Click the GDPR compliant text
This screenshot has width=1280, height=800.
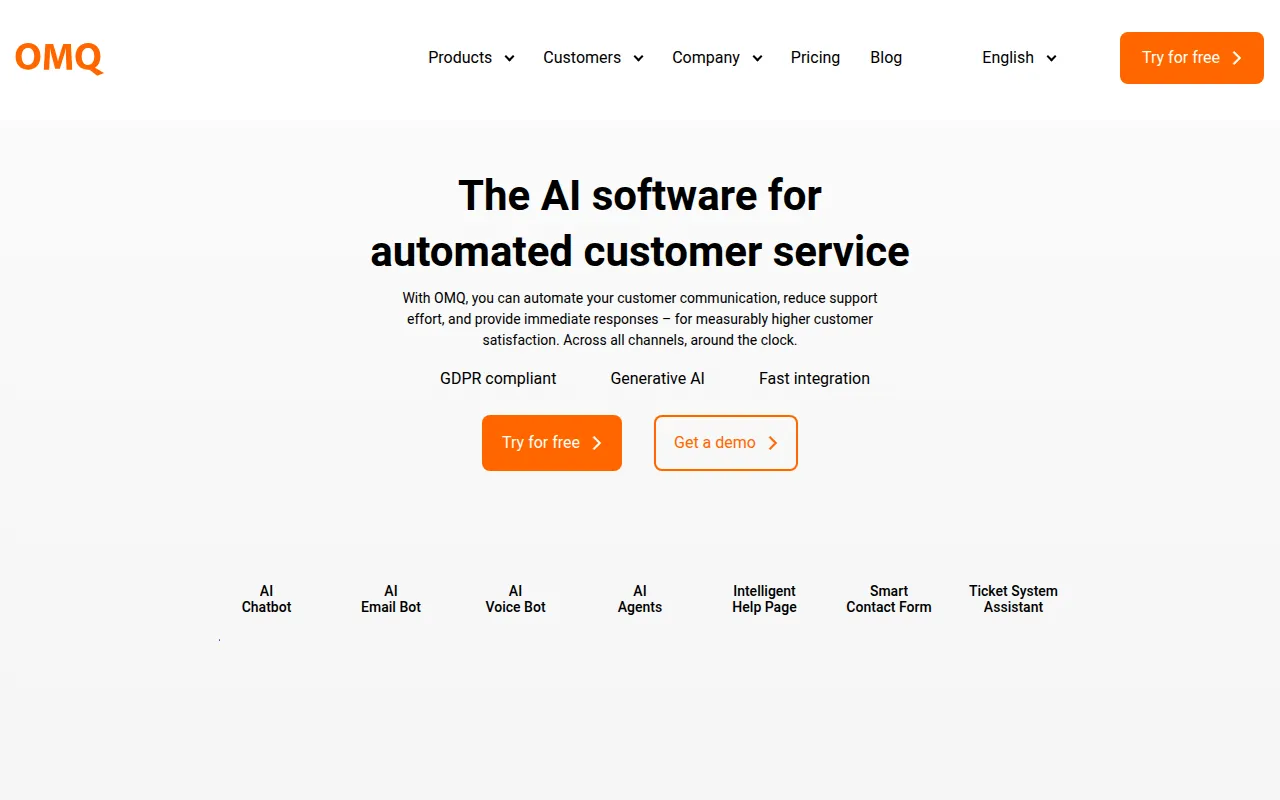[498, 378]
